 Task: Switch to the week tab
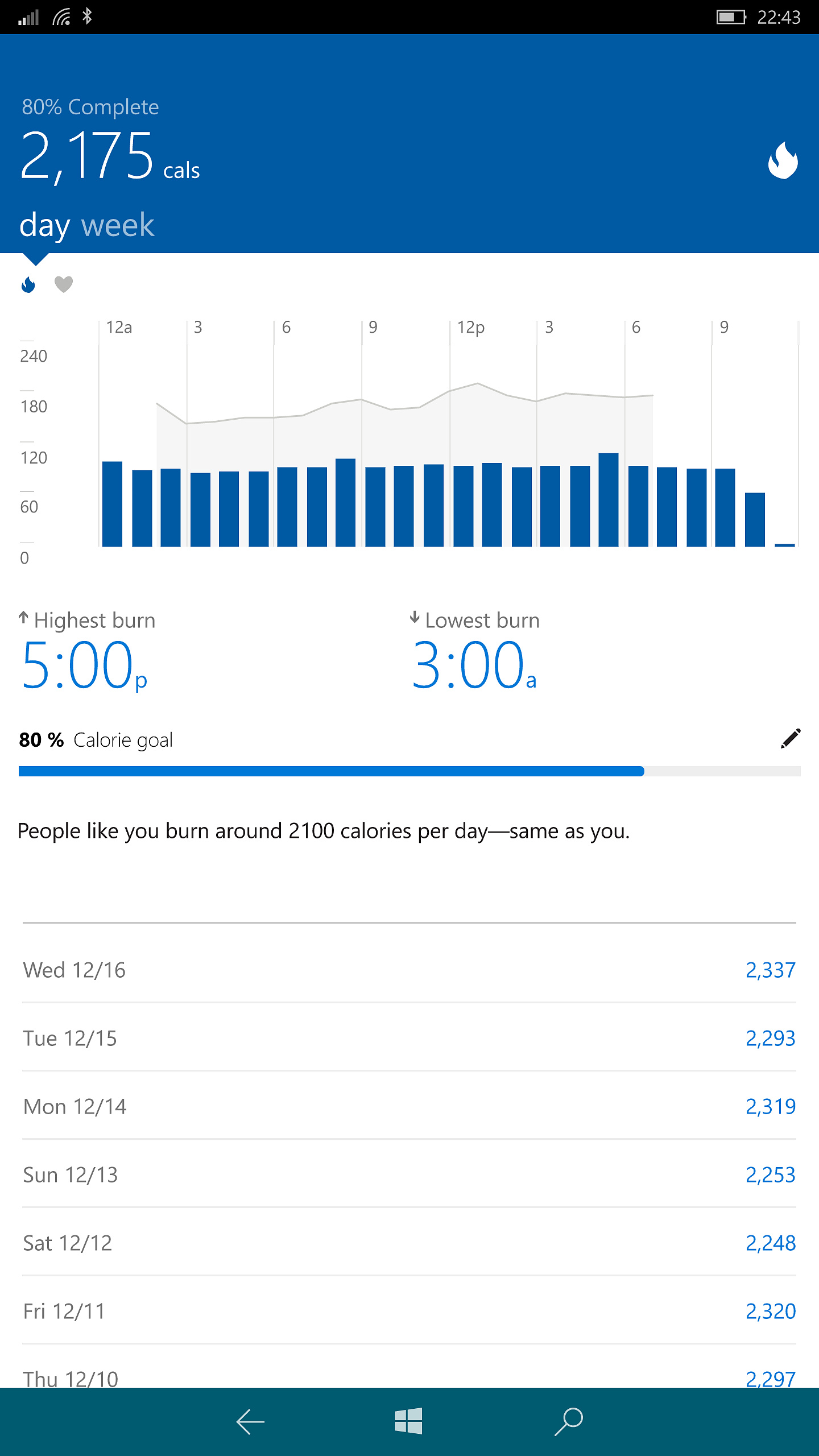(x=118, y=225)
